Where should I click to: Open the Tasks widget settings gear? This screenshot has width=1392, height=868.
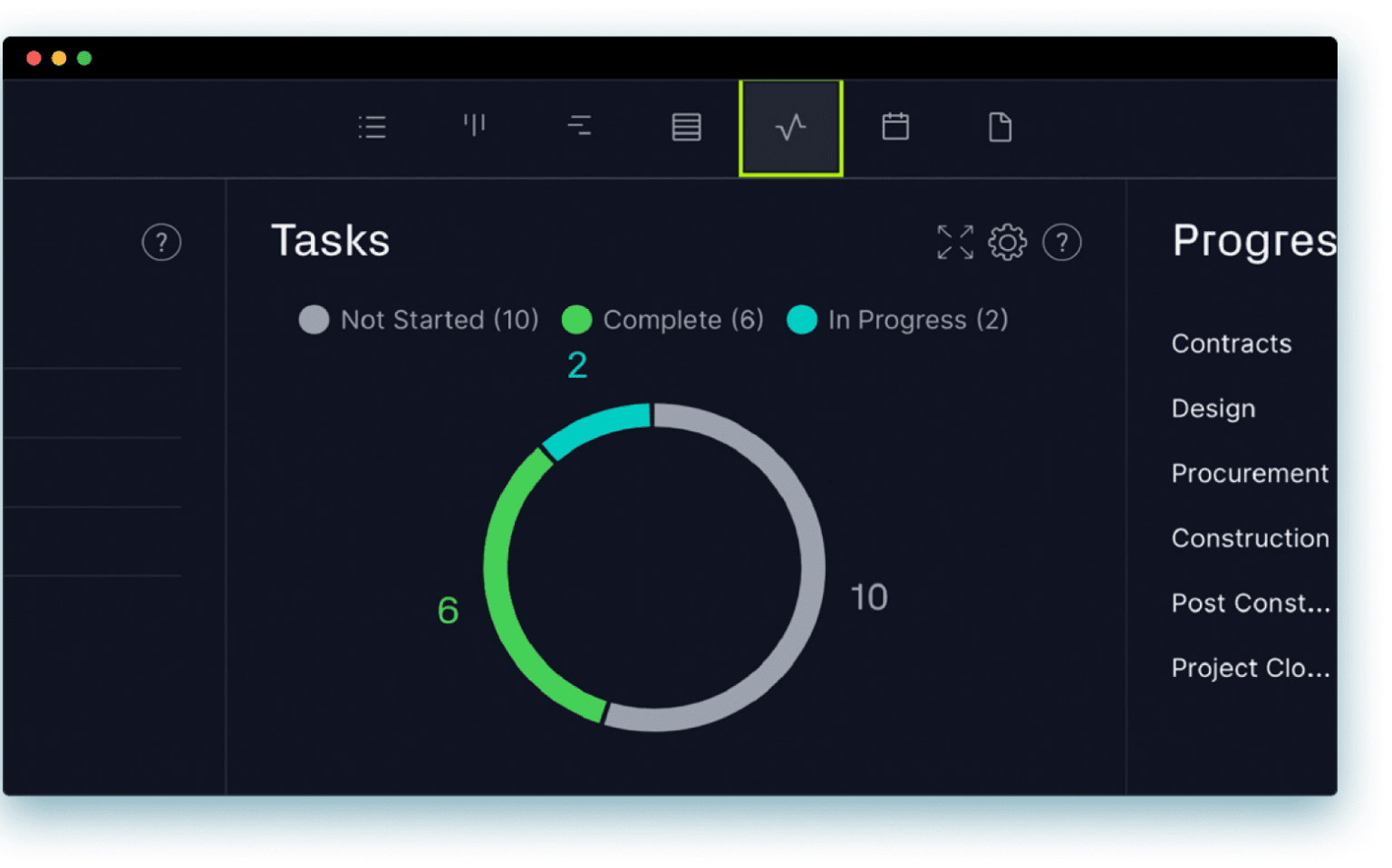(x=1008, y=242)
